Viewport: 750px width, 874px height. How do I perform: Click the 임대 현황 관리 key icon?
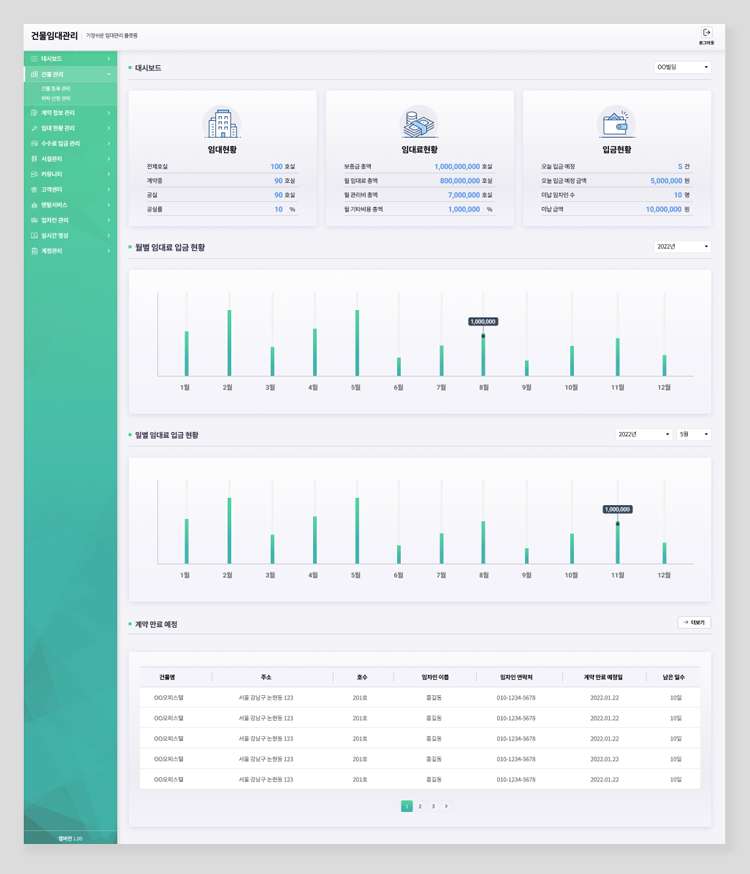pyautogui.click(x=35, y=128)
